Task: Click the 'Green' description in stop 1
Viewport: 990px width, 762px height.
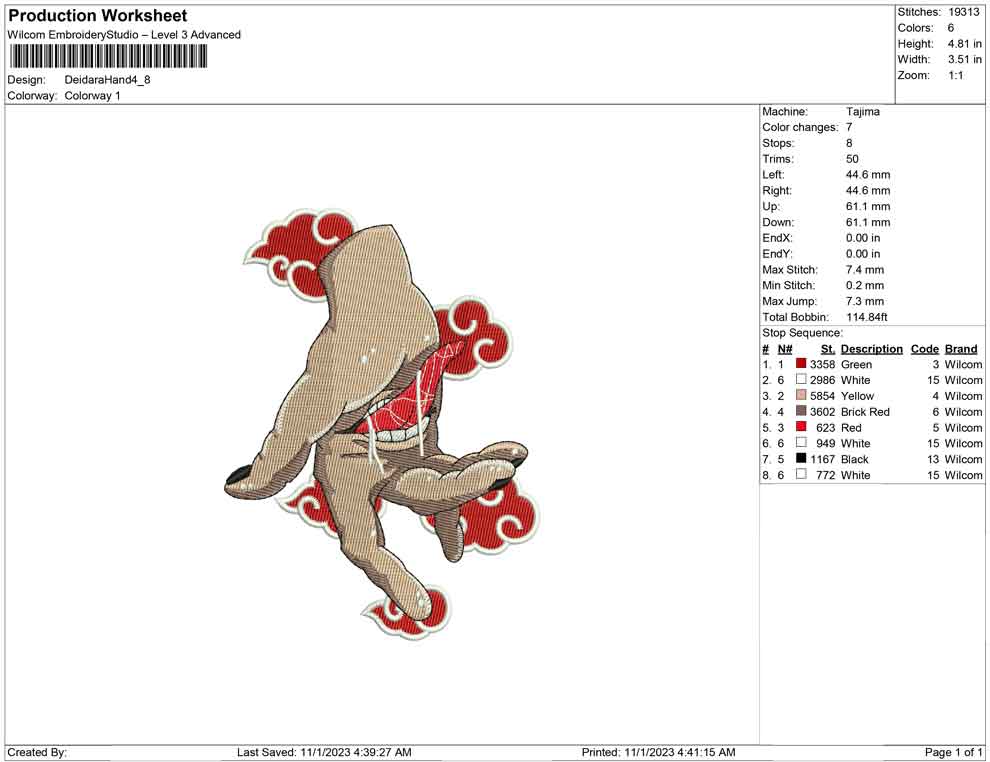Action: pyautogui.click(x=856, y=364)
